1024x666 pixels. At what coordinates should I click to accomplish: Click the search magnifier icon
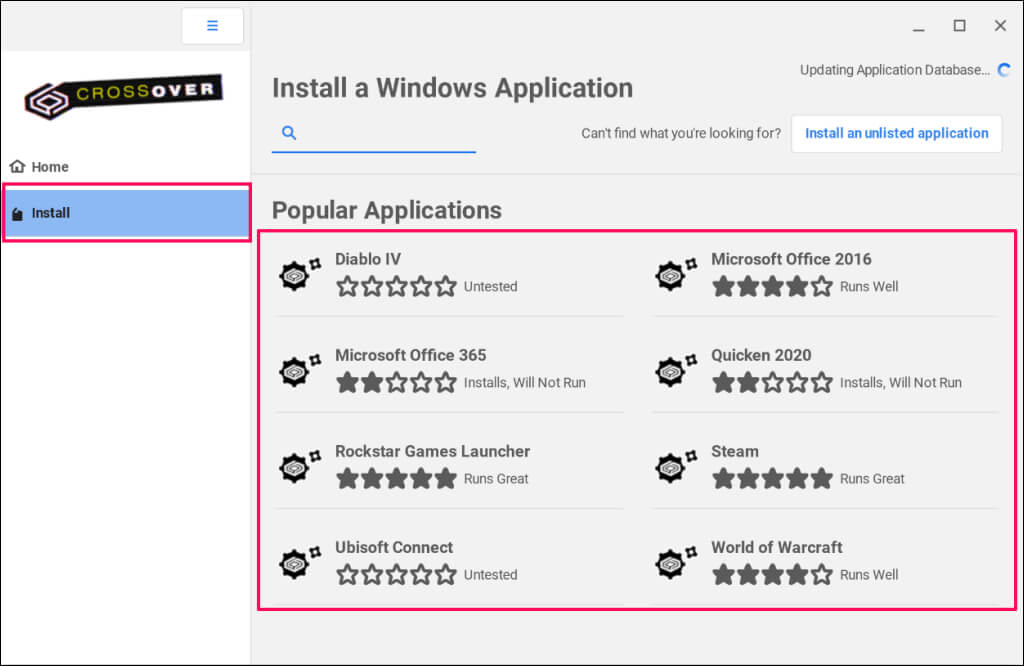point(289,132)
